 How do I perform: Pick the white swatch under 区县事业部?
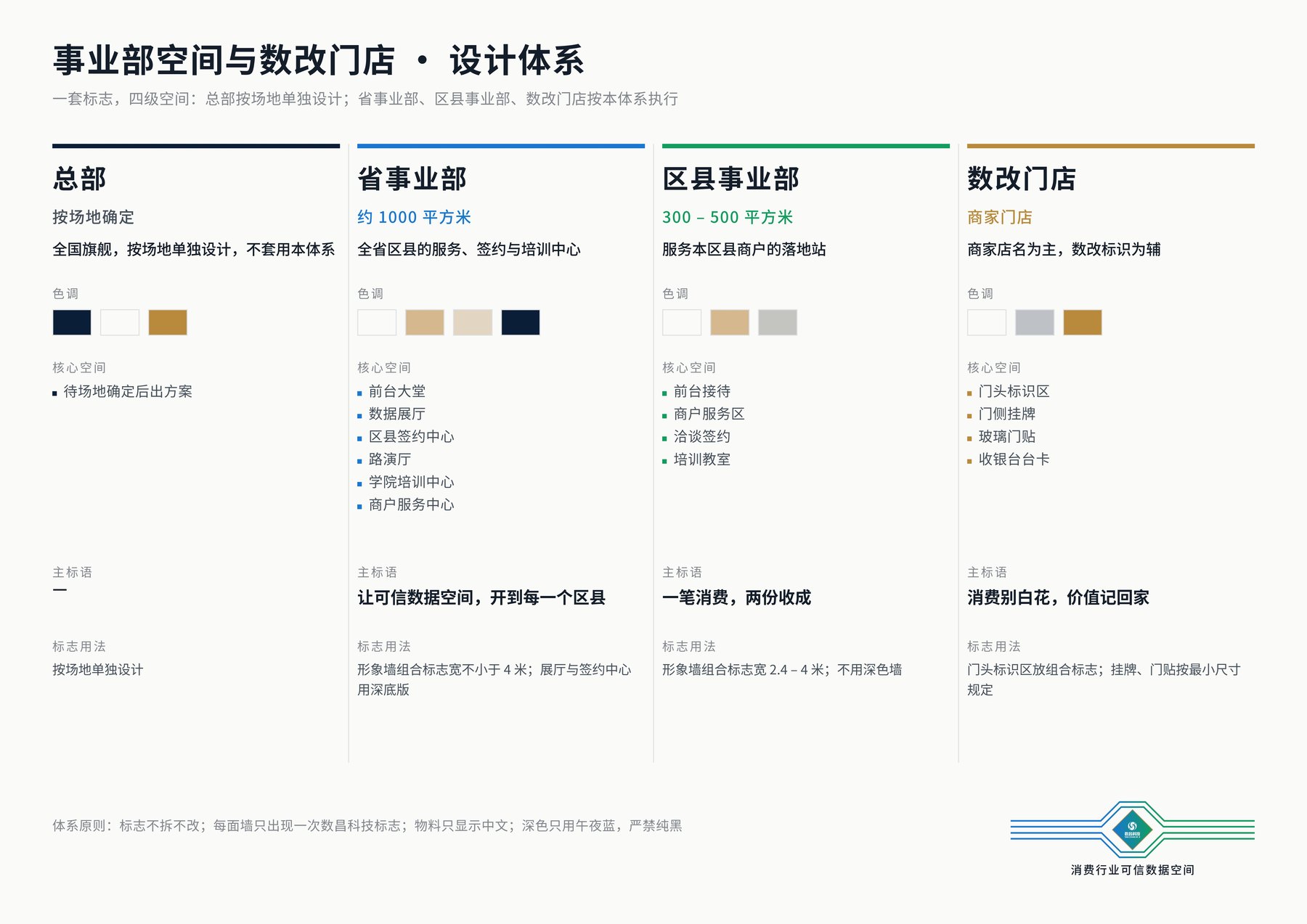pos(682,322)
